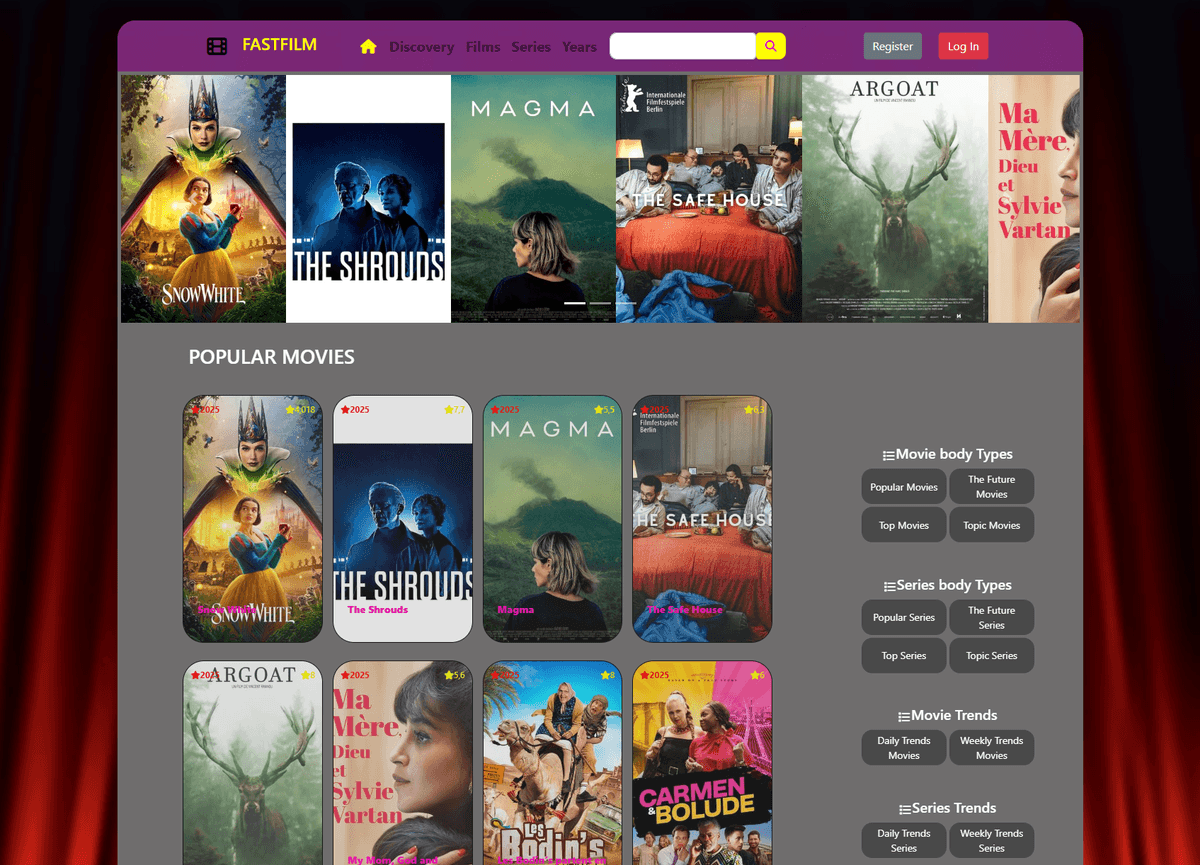Screen dimensions: 1200x865
Task: Click the POPULAR MOVIES heading
Action: [271, 357]
